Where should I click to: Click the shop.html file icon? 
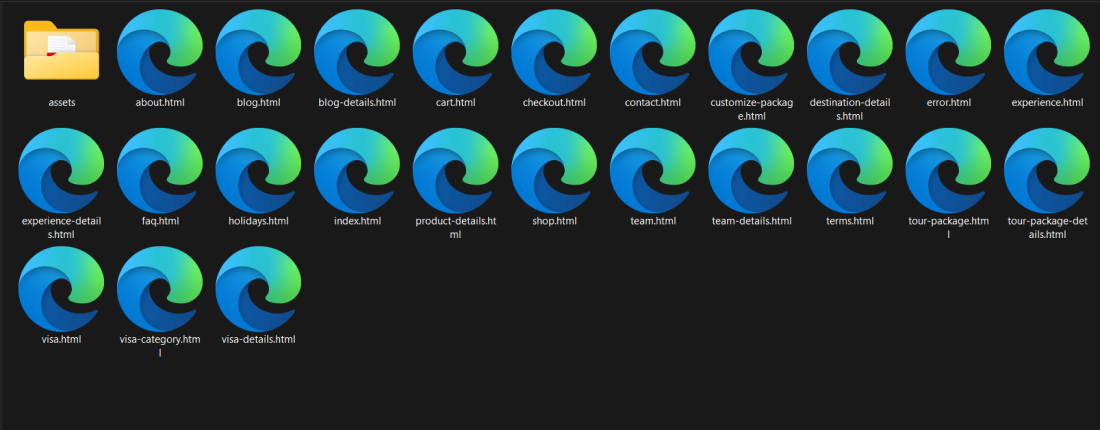click(554, 170)
